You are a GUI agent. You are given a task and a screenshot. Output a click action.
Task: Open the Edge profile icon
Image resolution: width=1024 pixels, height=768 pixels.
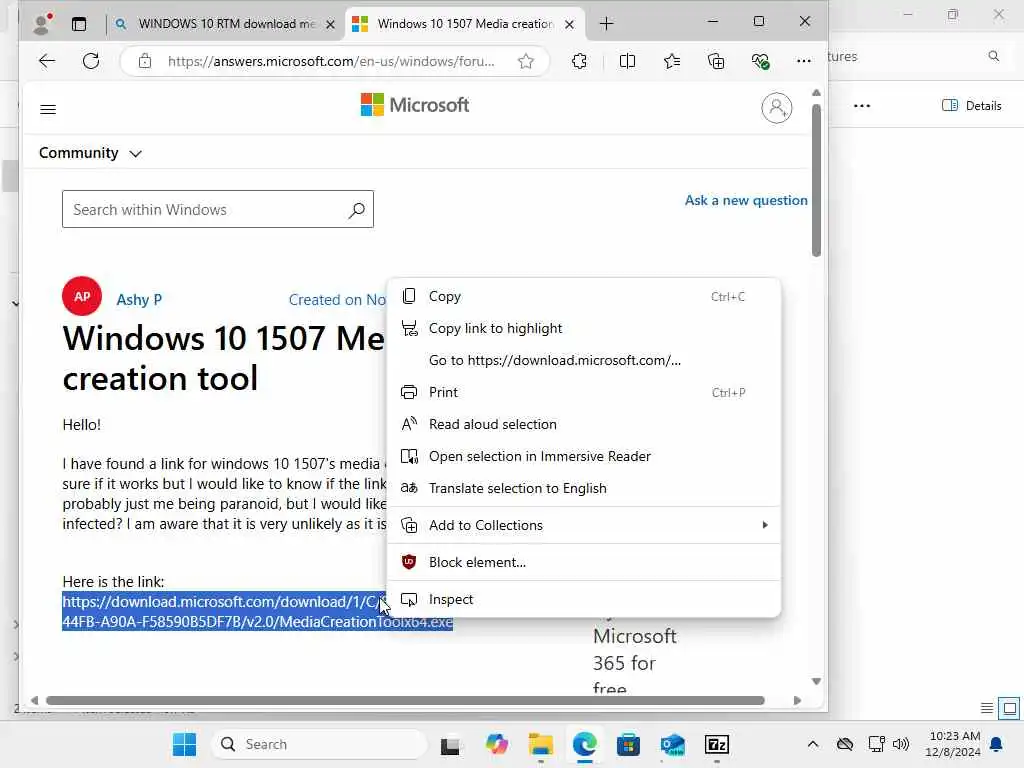tap(42, 24)
